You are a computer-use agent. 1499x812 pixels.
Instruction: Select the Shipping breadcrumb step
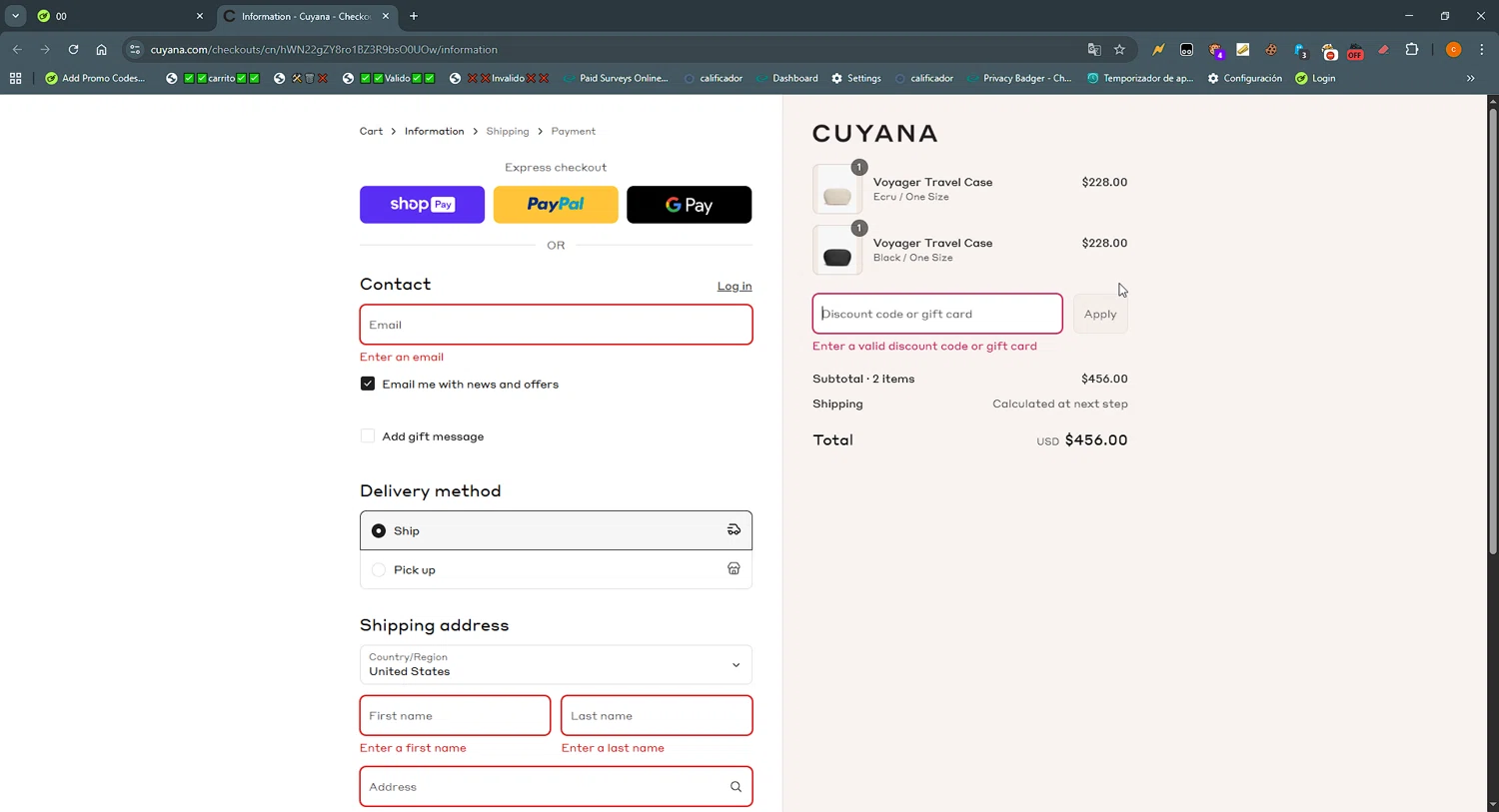click(x=508, y=131)
